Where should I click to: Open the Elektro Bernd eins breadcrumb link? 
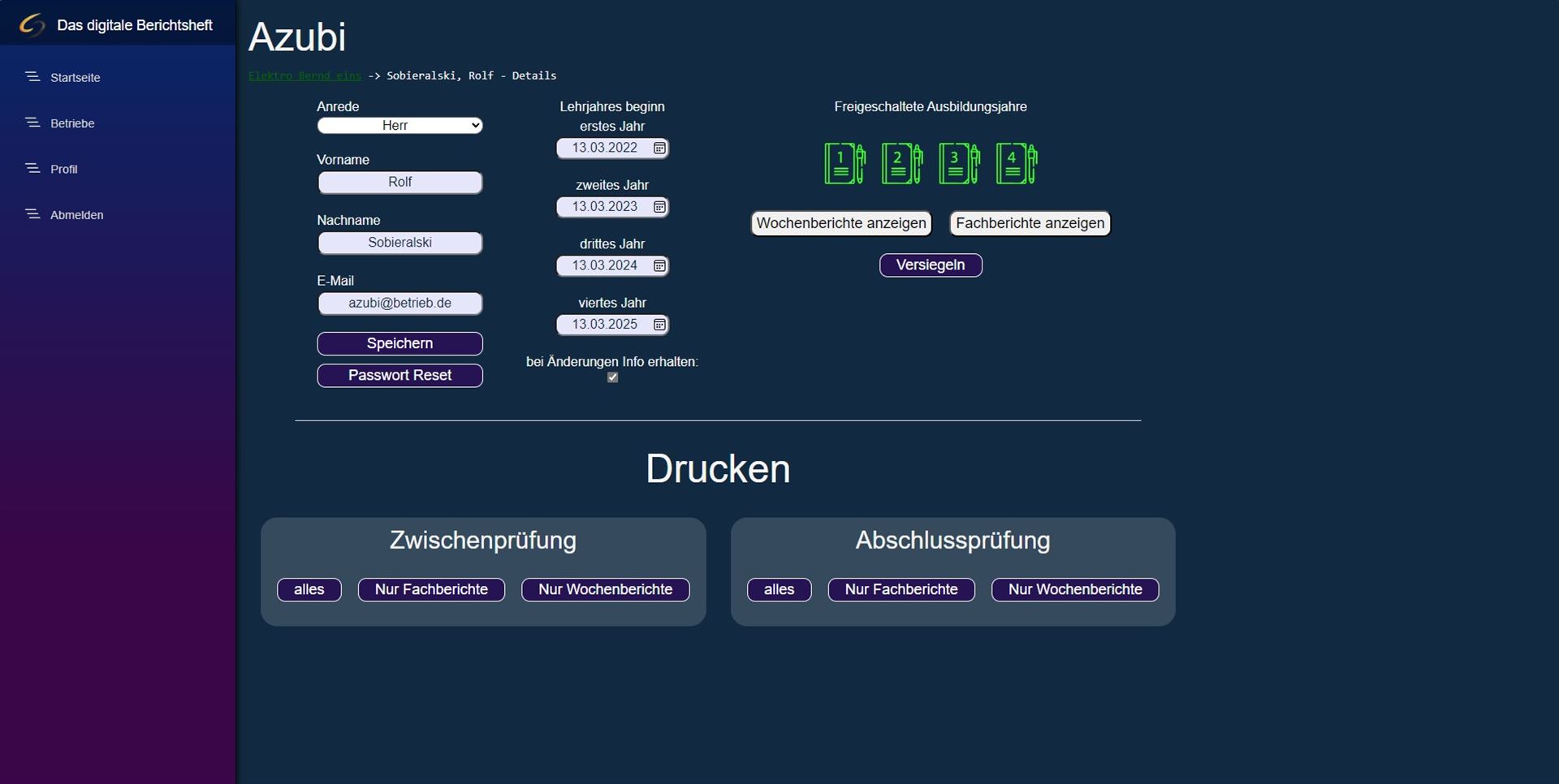(304, 75)
